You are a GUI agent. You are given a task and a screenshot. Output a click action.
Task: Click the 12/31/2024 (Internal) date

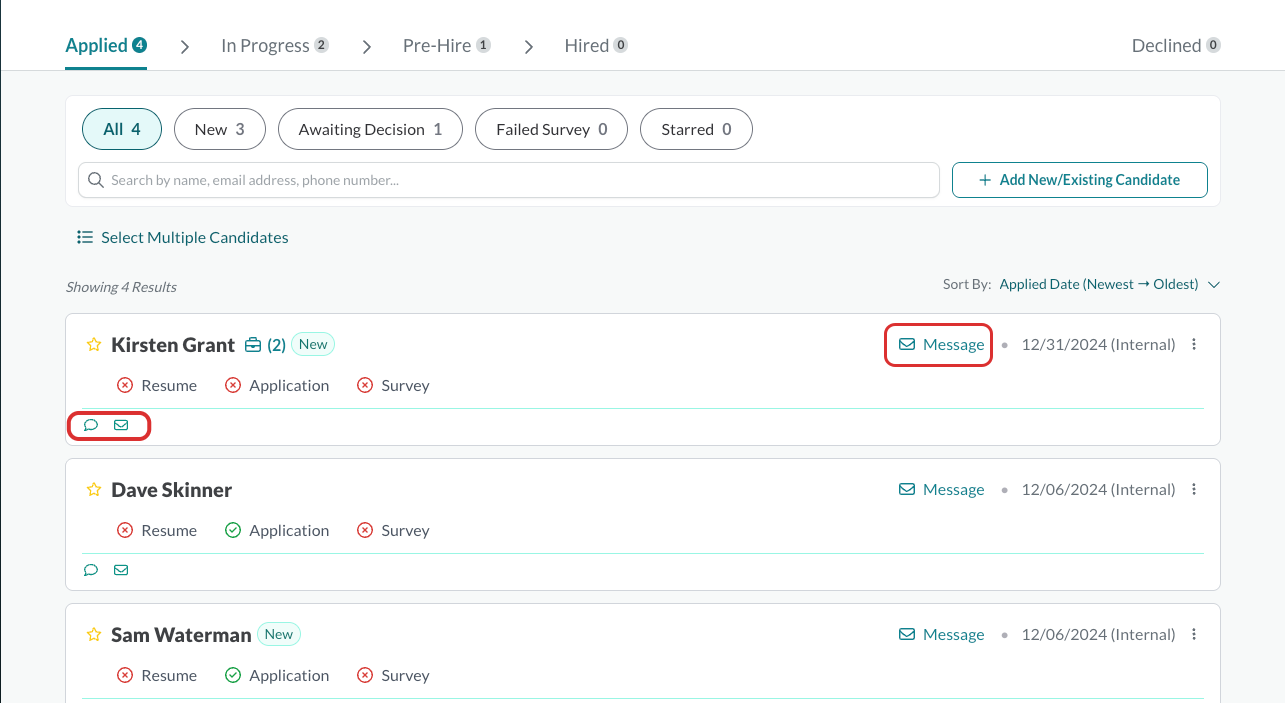click(1098, 345)
